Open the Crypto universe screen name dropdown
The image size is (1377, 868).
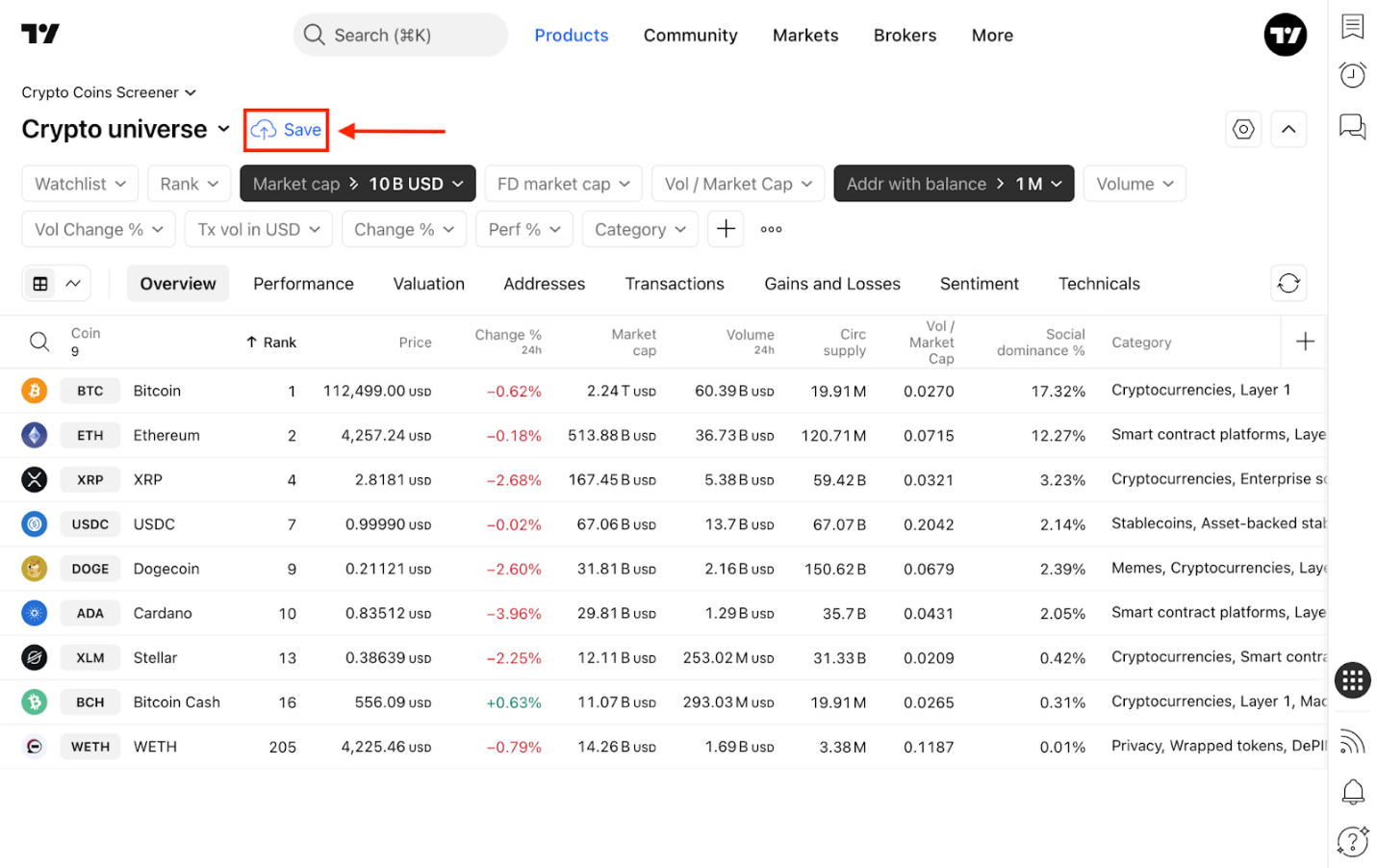pyautogui.click(x=125, y=129)
